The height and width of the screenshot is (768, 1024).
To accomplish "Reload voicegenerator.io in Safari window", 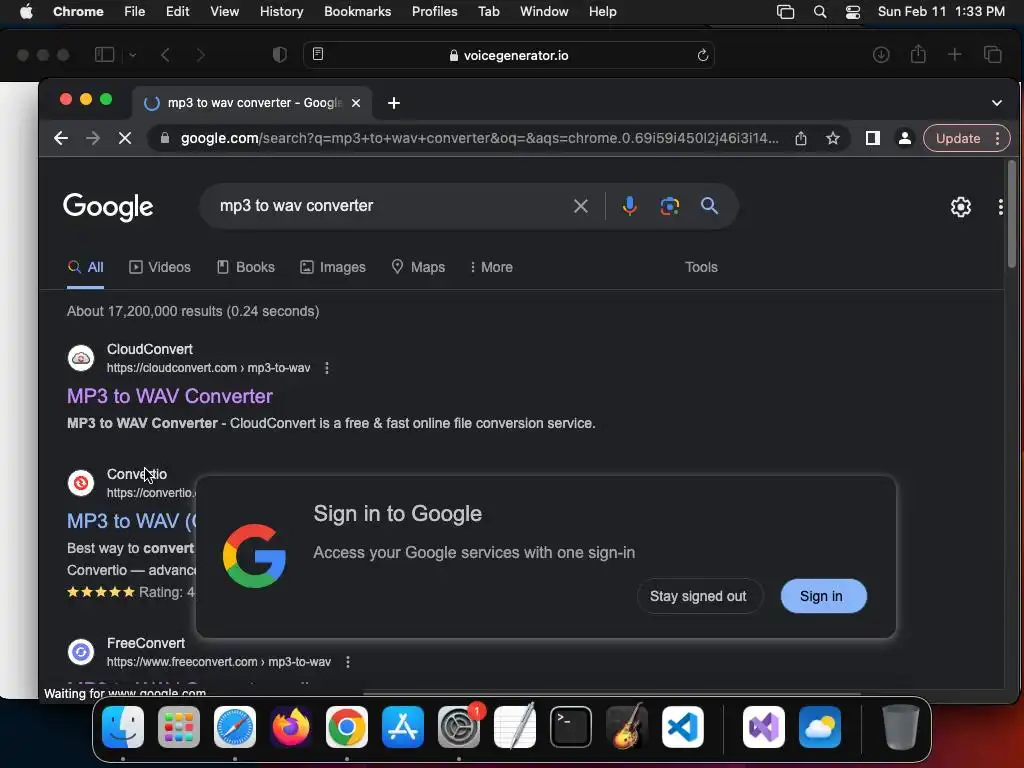I will (x=703, y=56).
